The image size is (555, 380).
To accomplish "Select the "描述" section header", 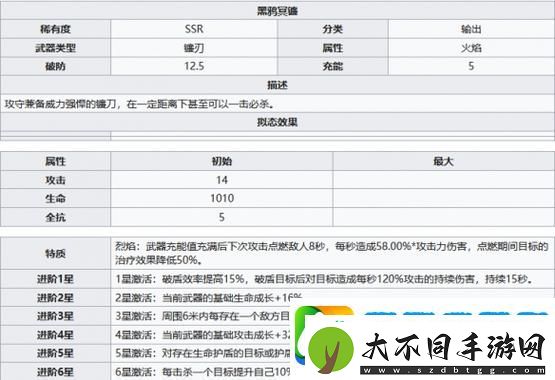I will (277, 85).
